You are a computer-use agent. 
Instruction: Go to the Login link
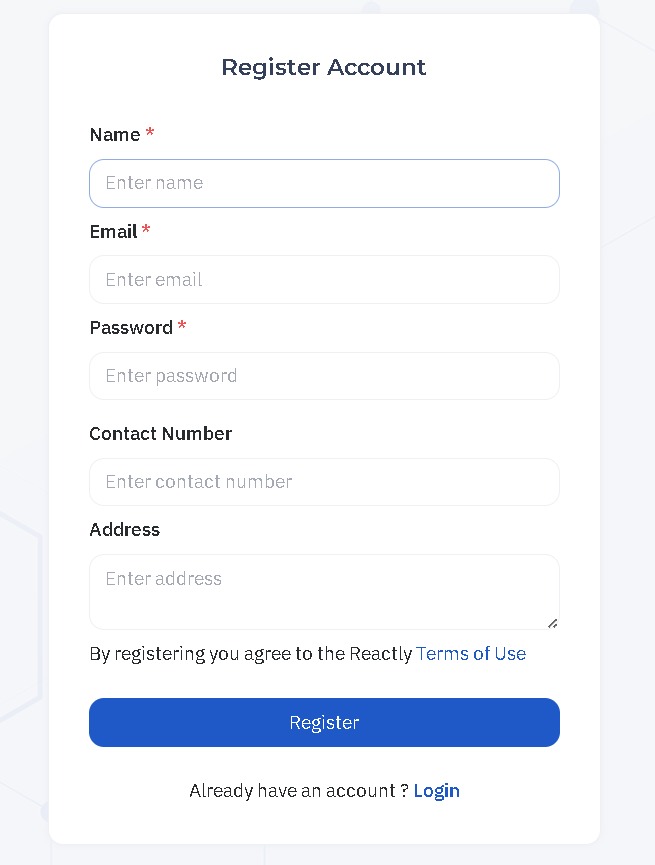pyautogui.click(x=437, y=791)
